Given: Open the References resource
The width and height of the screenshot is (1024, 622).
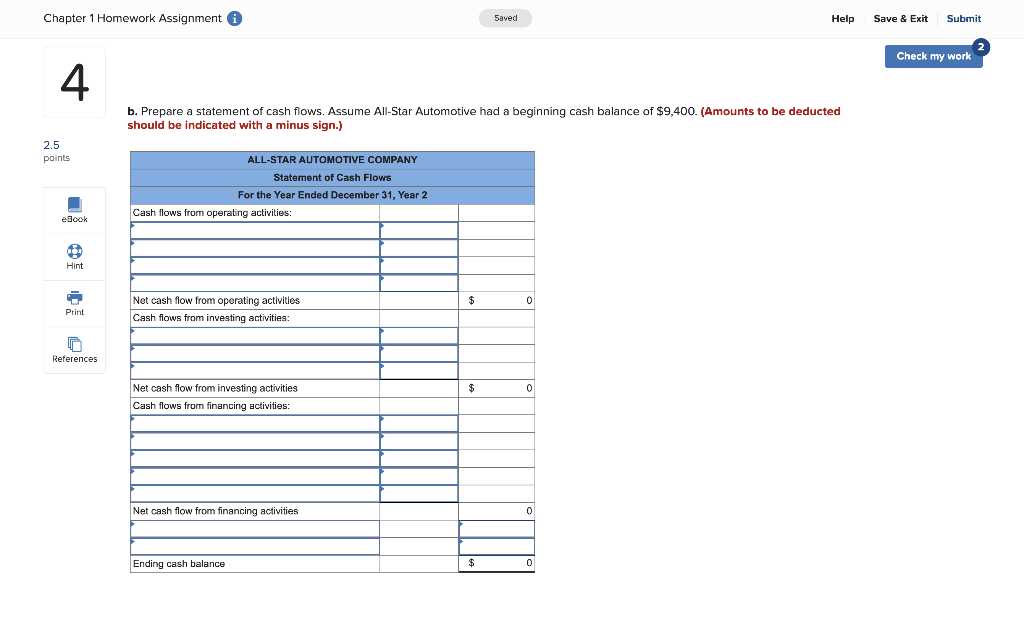Looking at the screenshot, I should pos(74,350).
